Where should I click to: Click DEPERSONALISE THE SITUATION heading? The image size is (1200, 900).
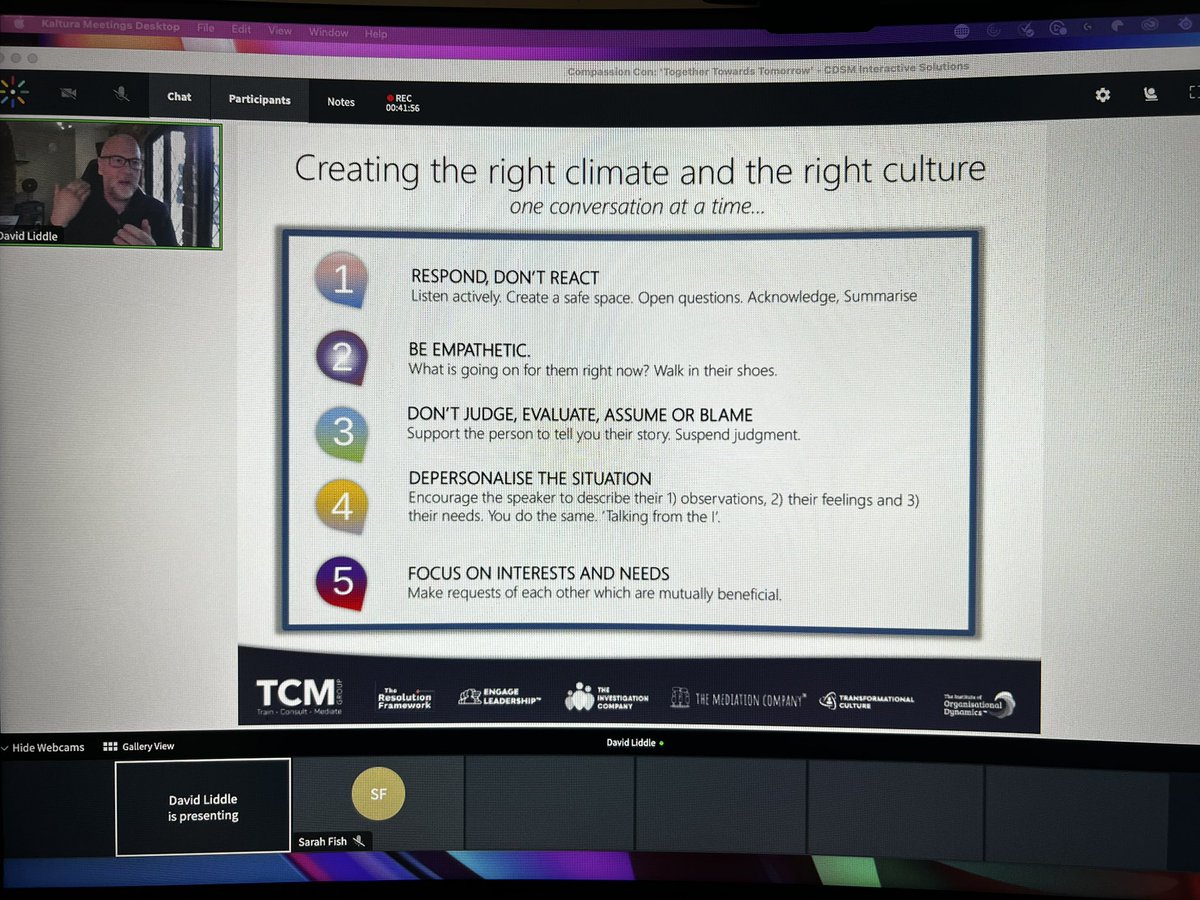pyautogui.click(x=529, y=478)
